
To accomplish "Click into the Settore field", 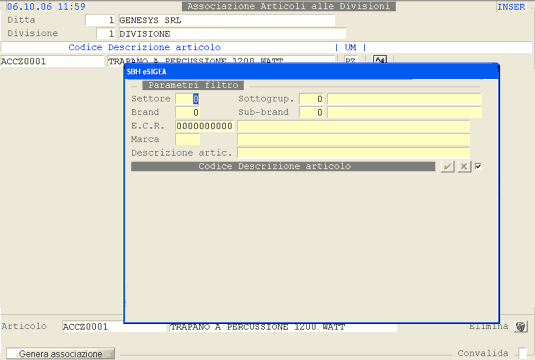I will point(187,99).
